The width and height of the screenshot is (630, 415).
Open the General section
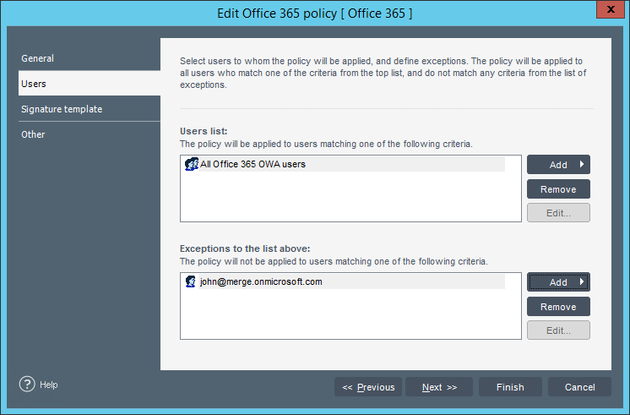89,58
